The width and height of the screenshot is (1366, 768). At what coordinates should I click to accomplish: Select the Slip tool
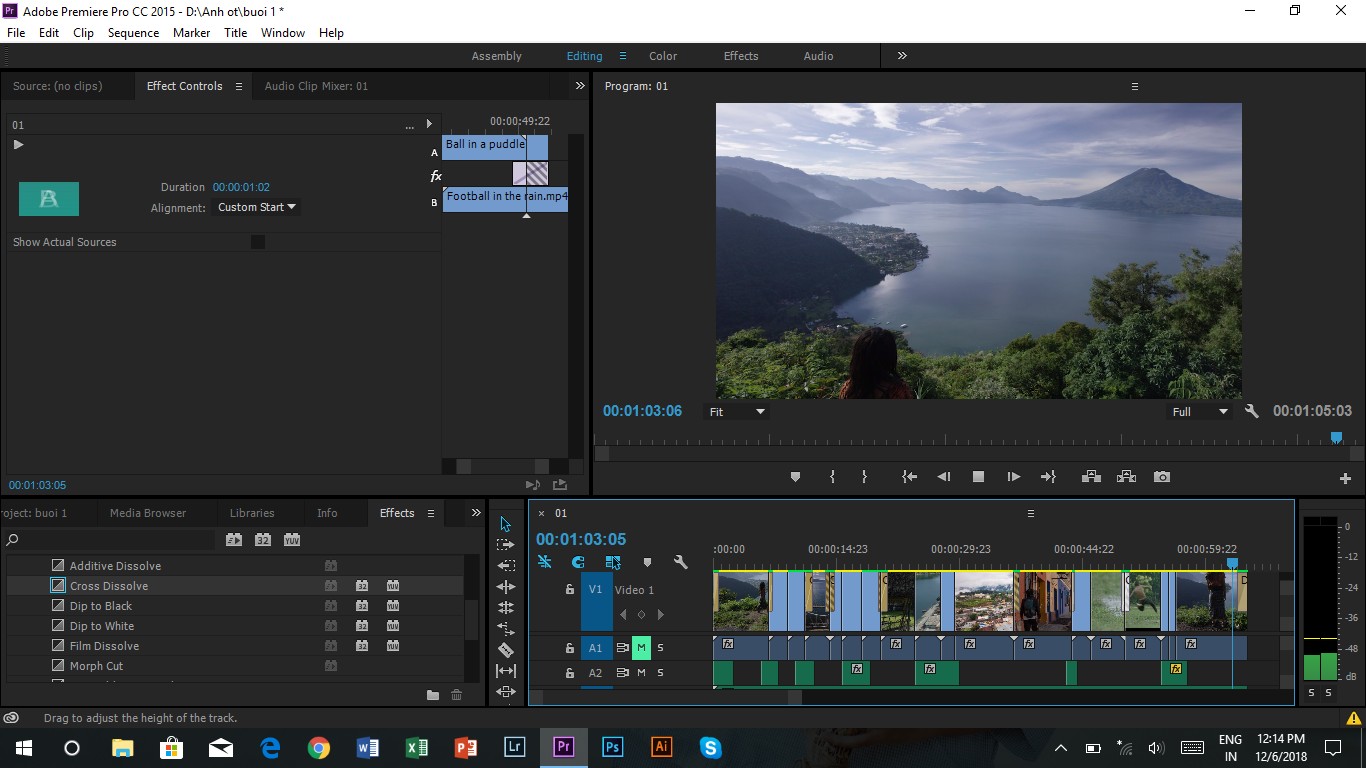[x=505, y=671]
